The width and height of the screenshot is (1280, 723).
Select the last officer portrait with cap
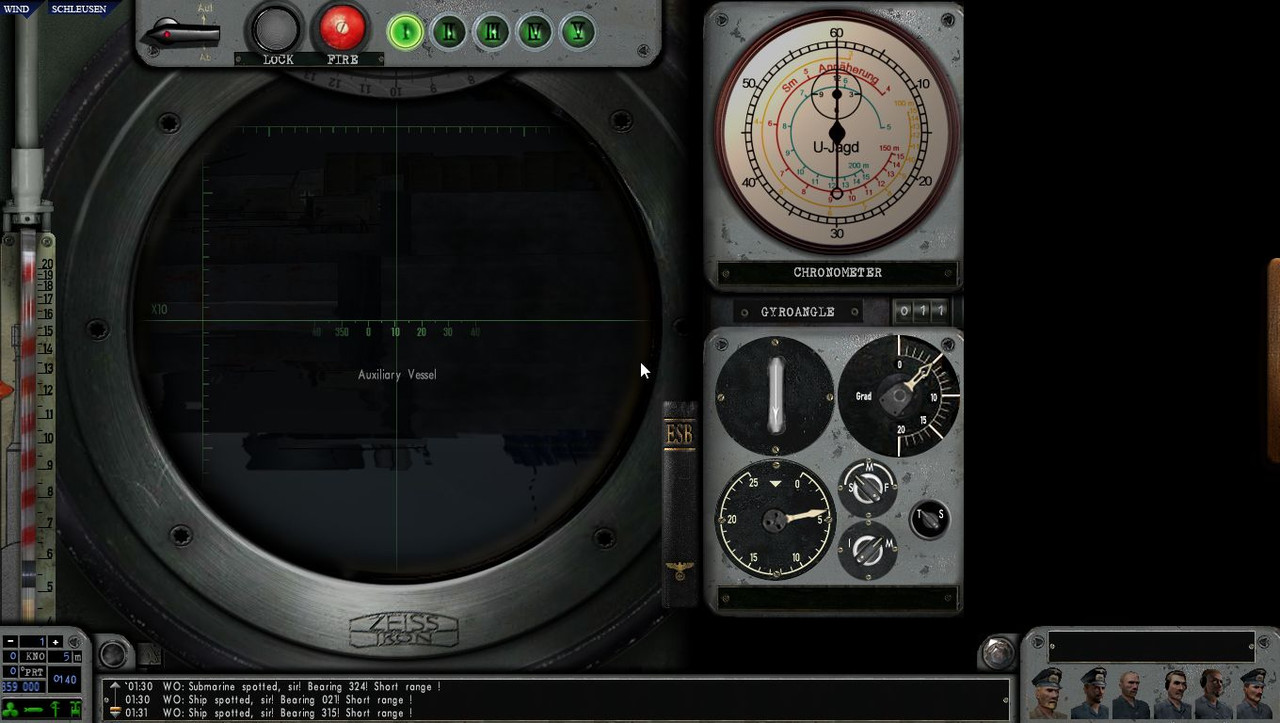pyautogui.click(x=1254, y=693)
